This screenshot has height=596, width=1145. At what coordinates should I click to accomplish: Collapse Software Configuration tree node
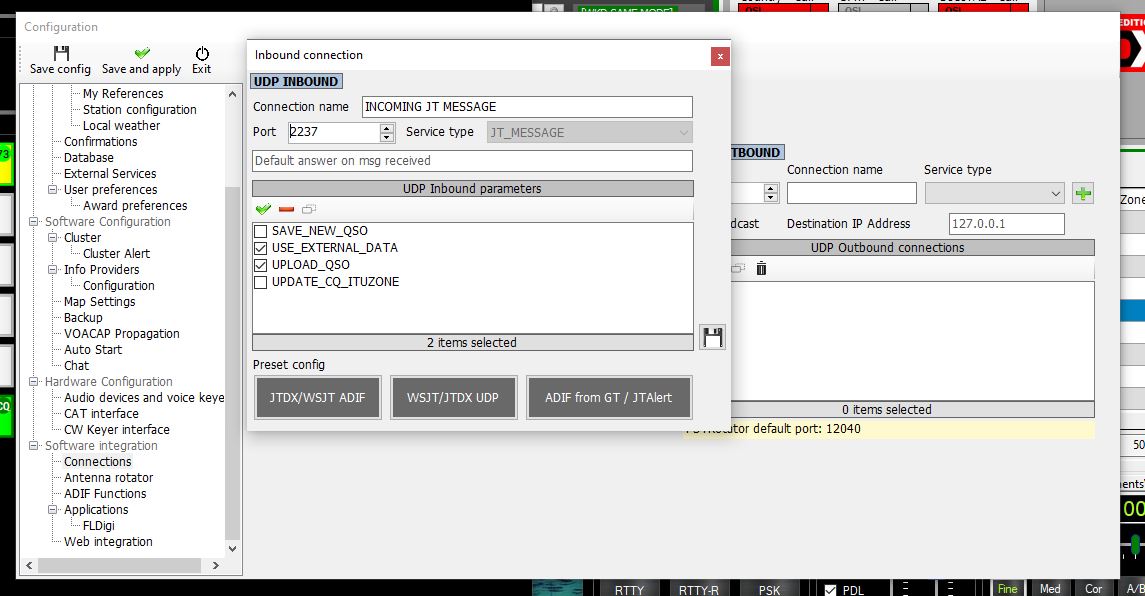pos(34,222)
